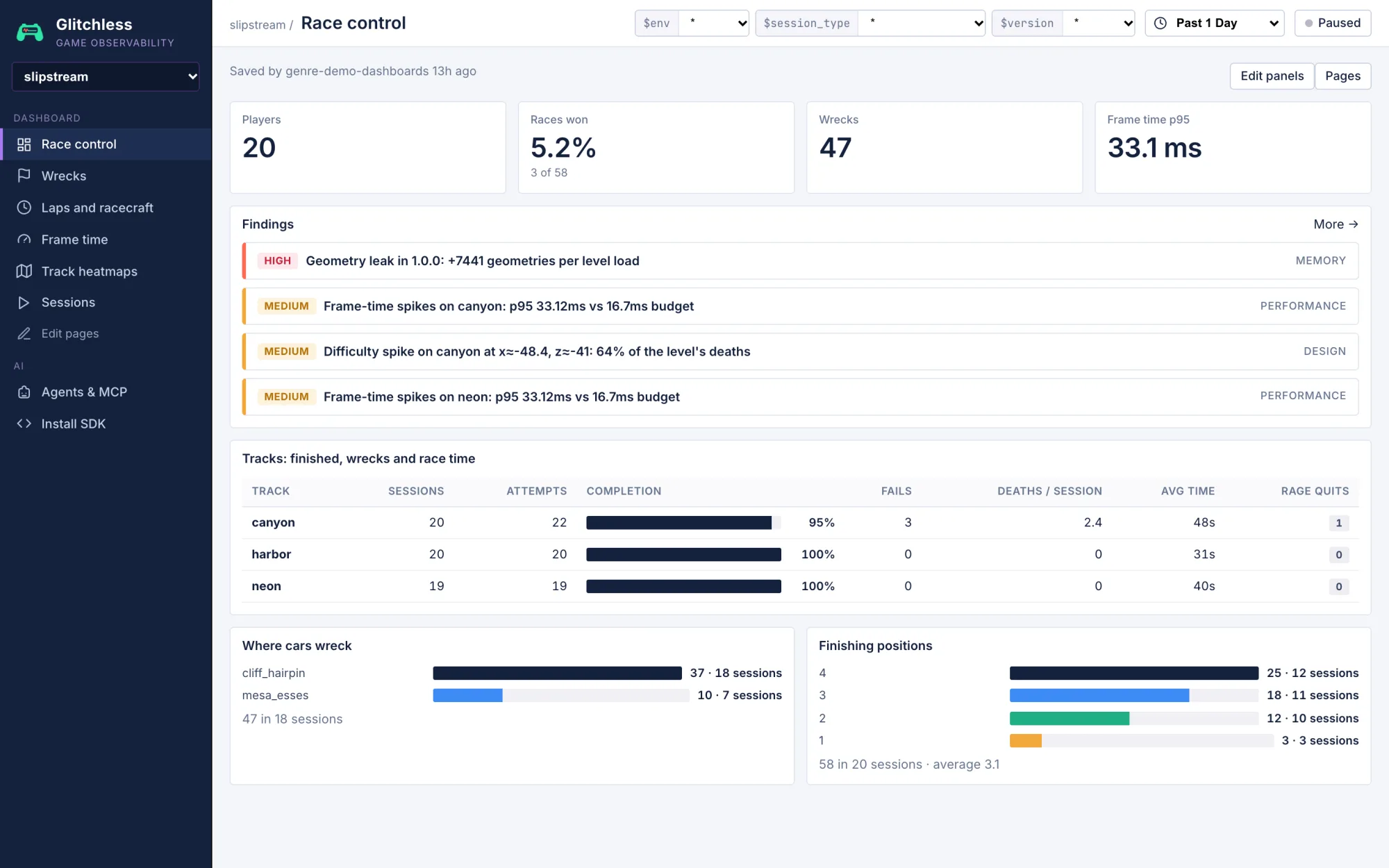Screen dimensions: 1389x868
Task: Open Frame-time spikes on neon finding
Action: pyautogui.click(x=800, y=397)
